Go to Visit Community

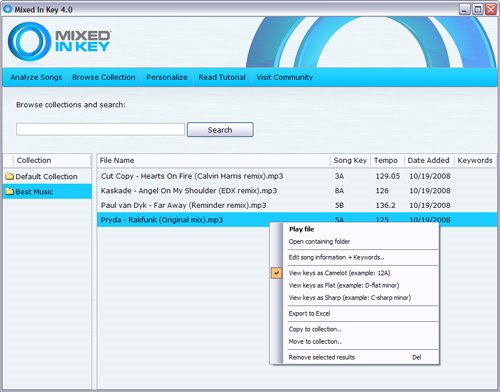pyautogui.click(x=284, y=77)
